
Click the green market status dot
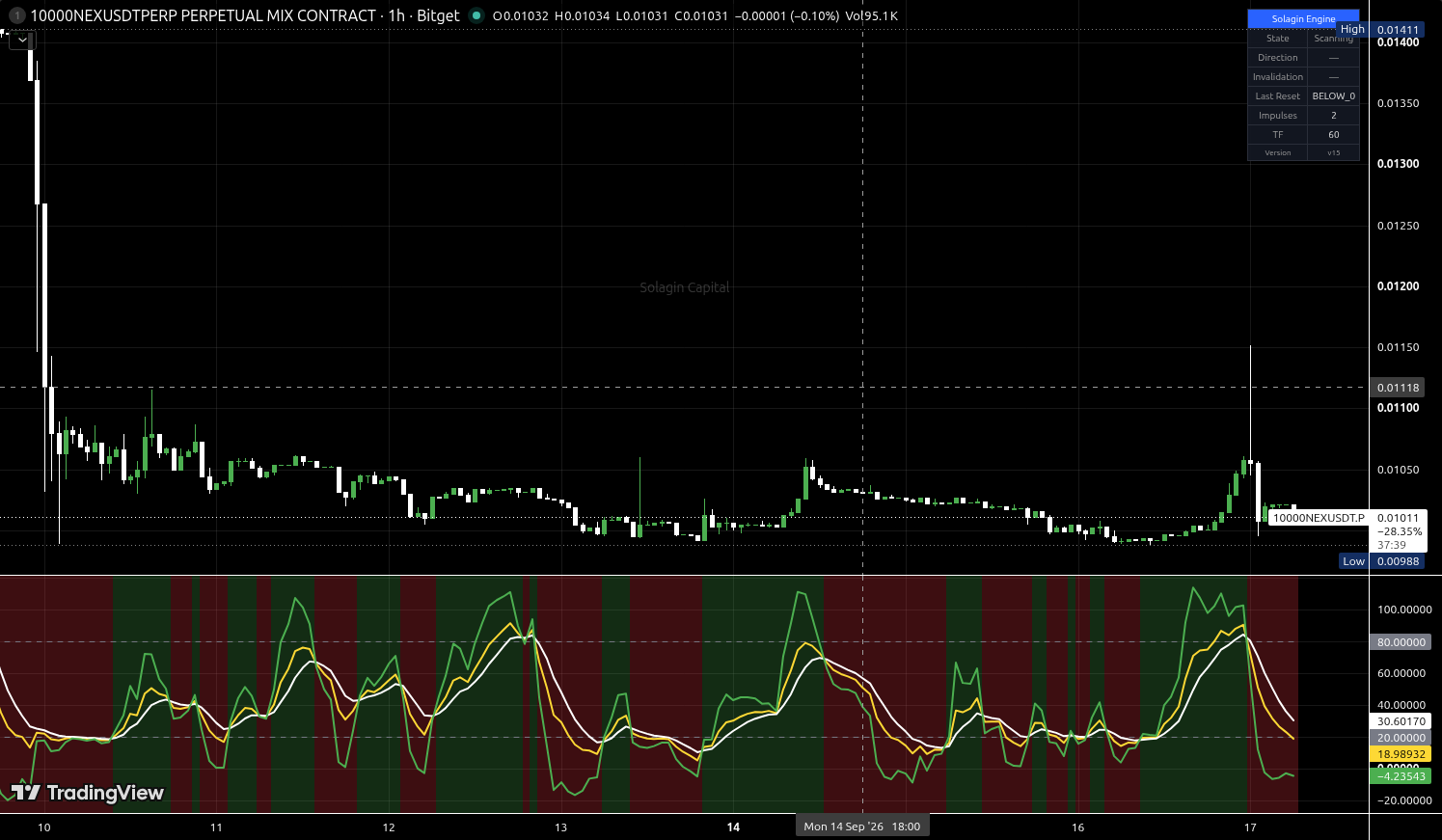click(476, 15)
